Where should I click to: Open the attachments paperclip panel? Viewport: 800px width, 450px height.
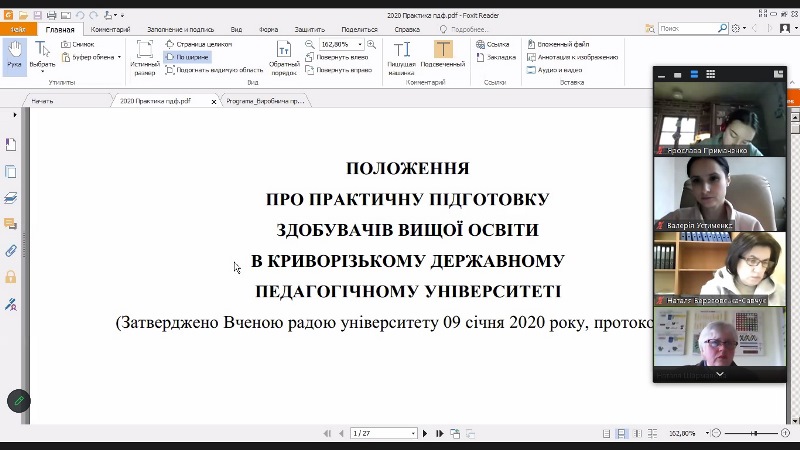coord(11,251)
